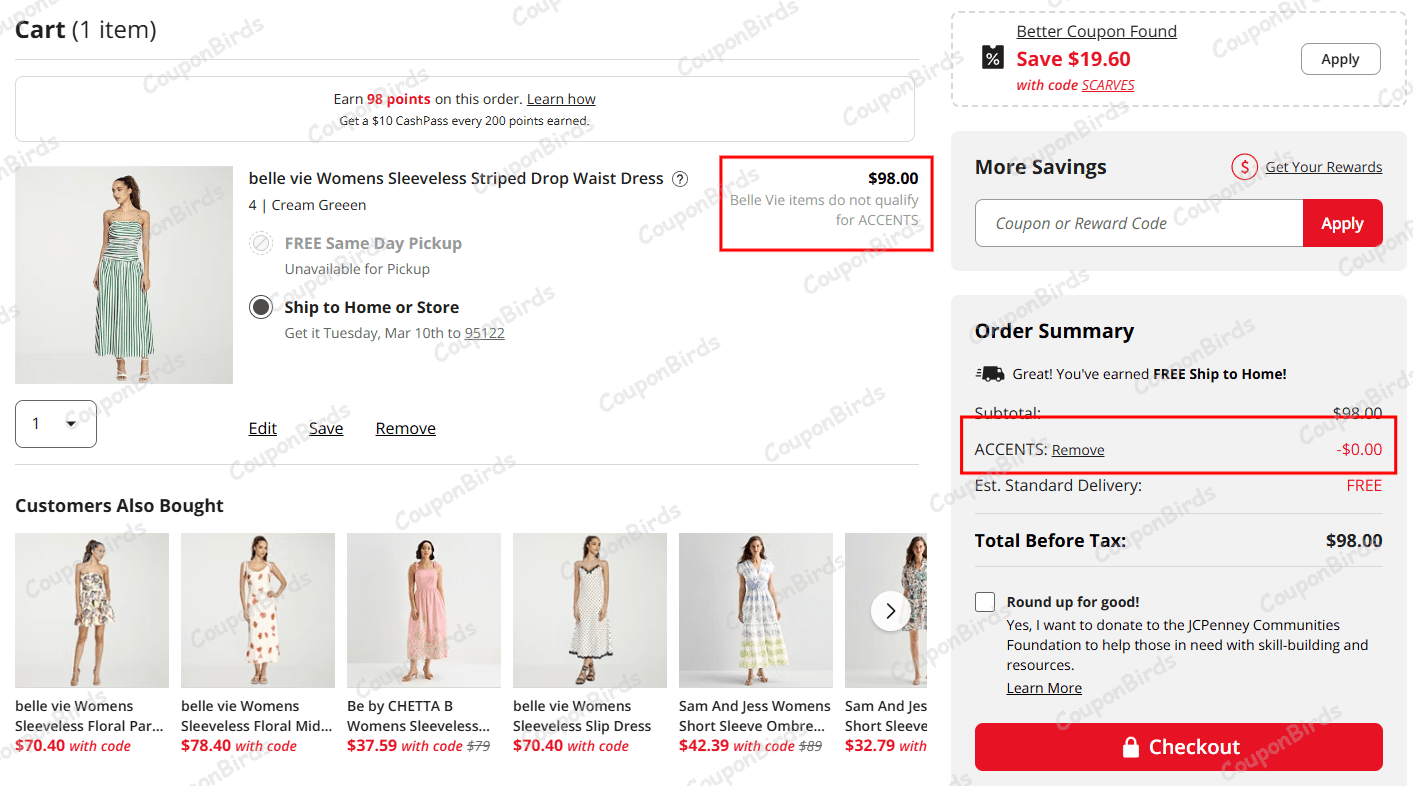The image size is (1413, 786).
Task: Click the 98 points text
Action: pos(399,99)
